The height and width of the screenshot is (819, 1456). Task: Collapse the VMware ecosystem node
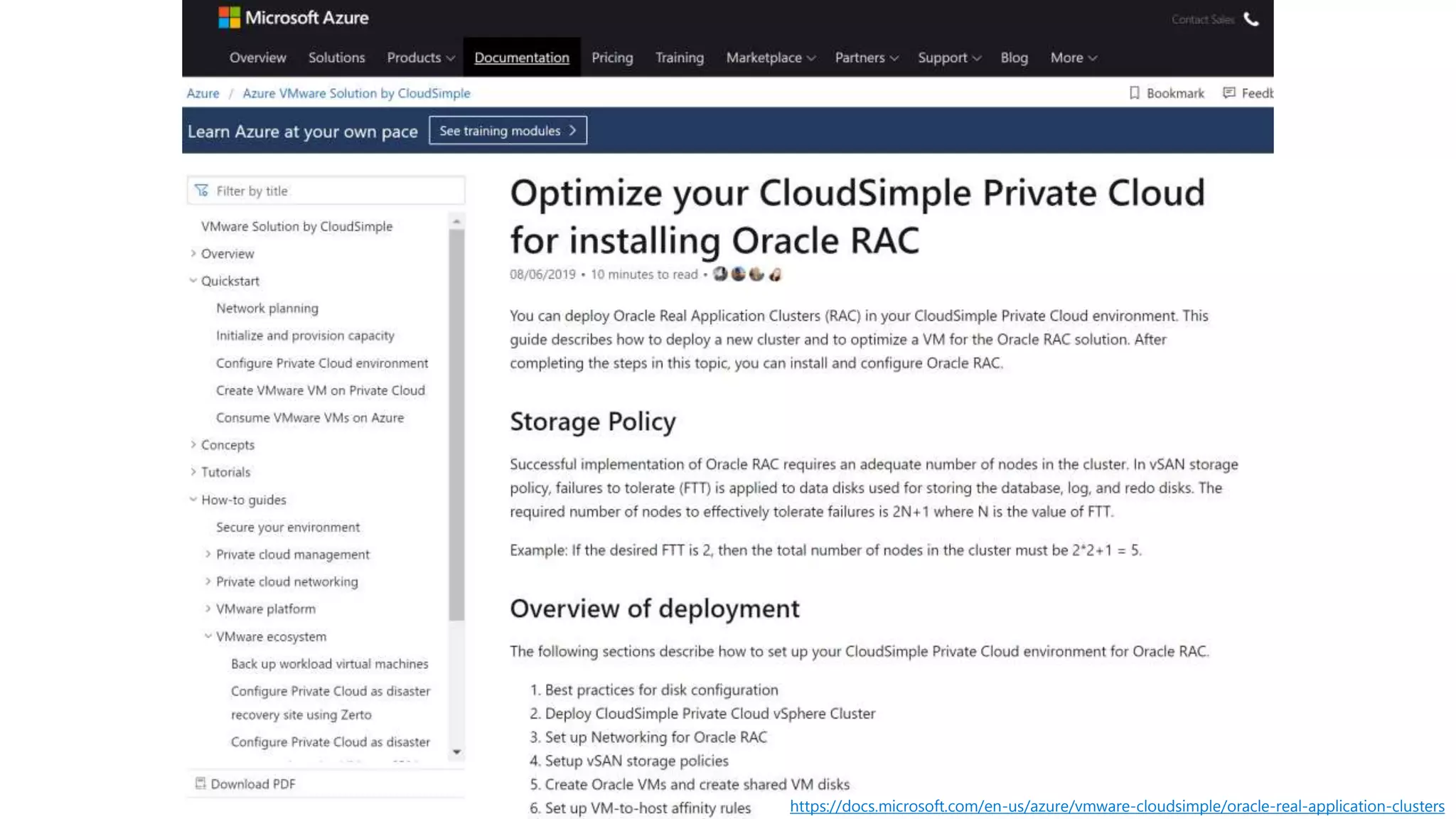[208, 636]
